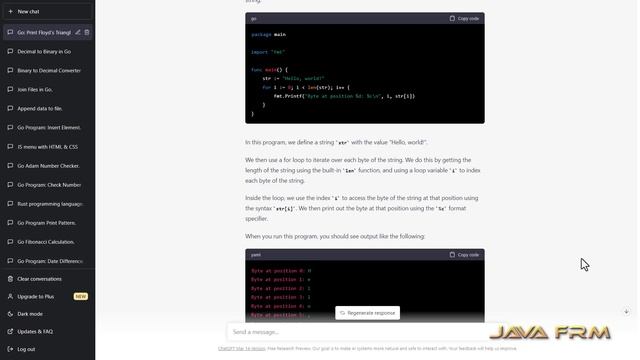Click the fmt.Printf line in go code

344,96
